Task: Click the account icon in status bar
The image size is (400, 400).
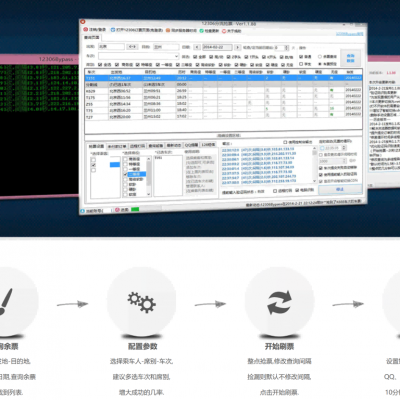Action: coord(83,211)
